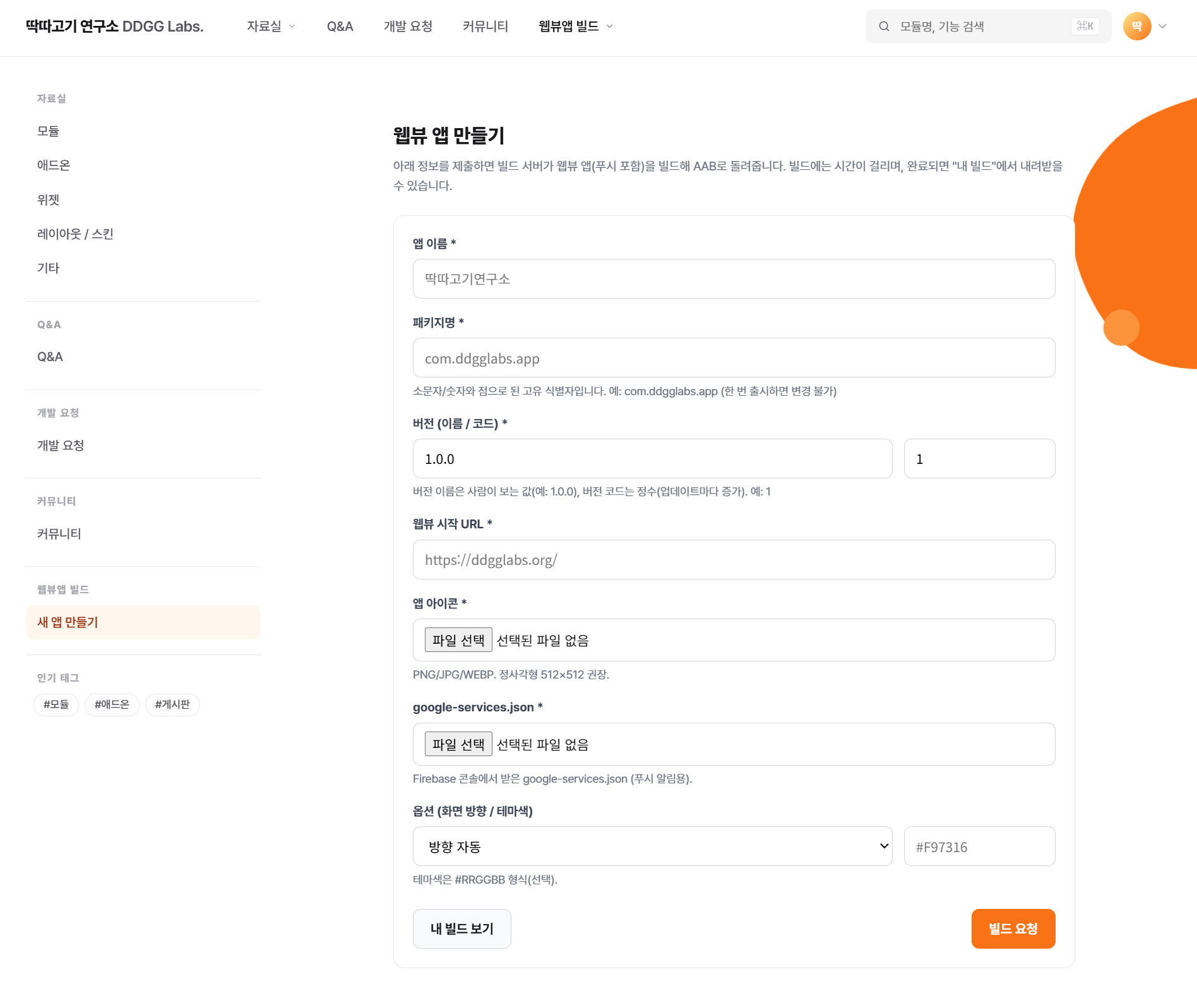1197x1008 pixels.
Task: Click the #모듈 tag
Action: pyautogui.click(x=56, y=705)
